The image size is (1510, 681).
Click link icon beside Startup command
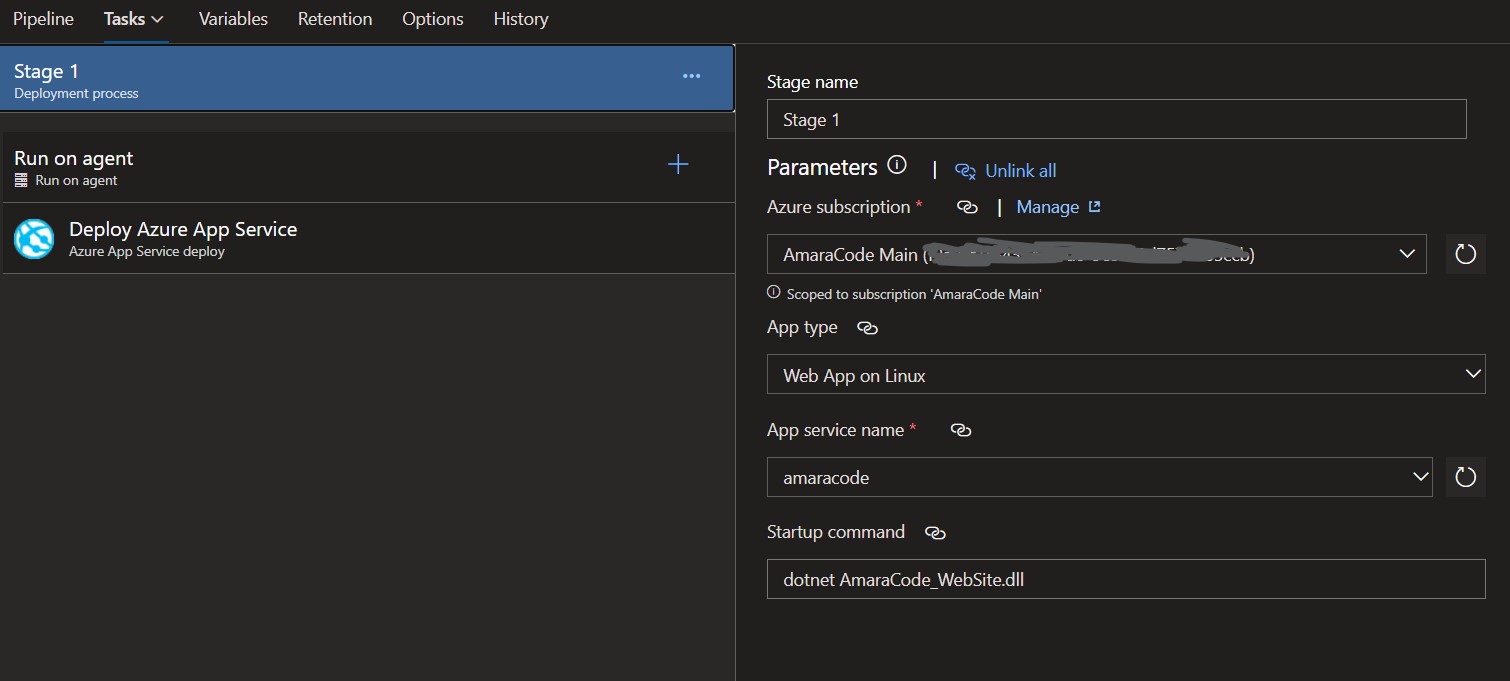935,533
